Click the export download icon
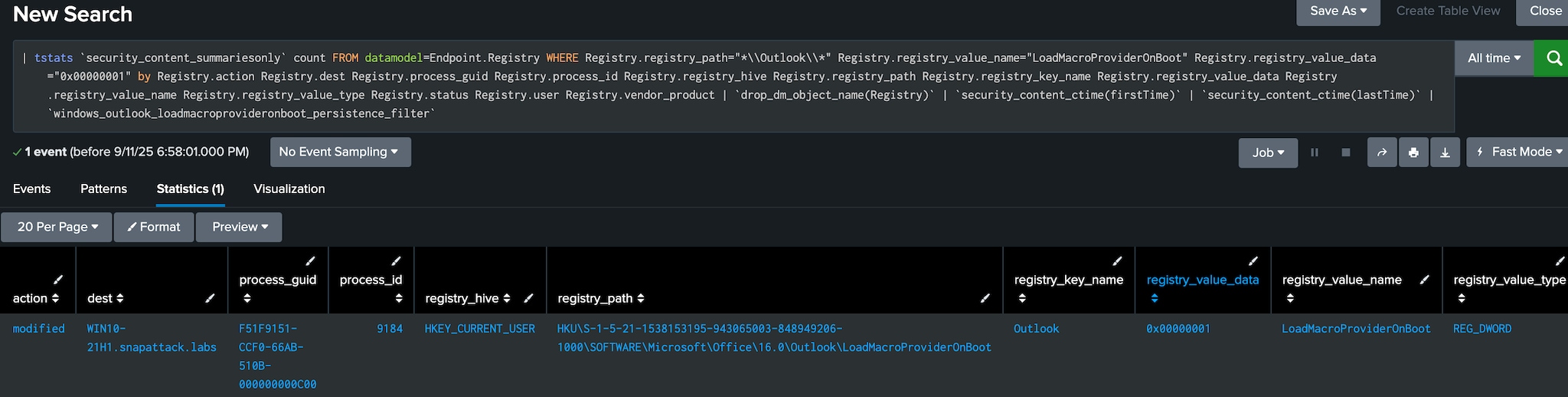Viewport: 1568px width, 397px height. 1445,153
